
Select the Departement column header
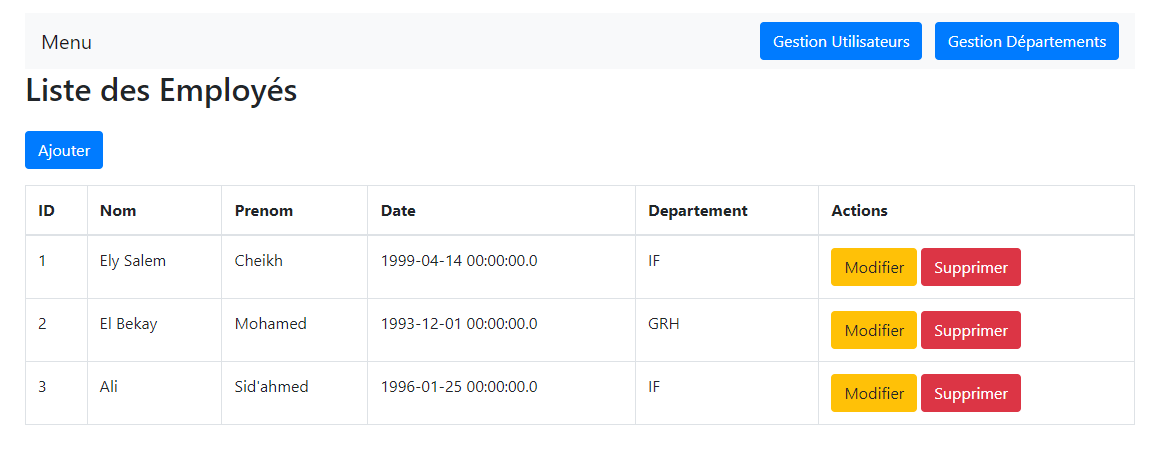(x=697, y=211)
